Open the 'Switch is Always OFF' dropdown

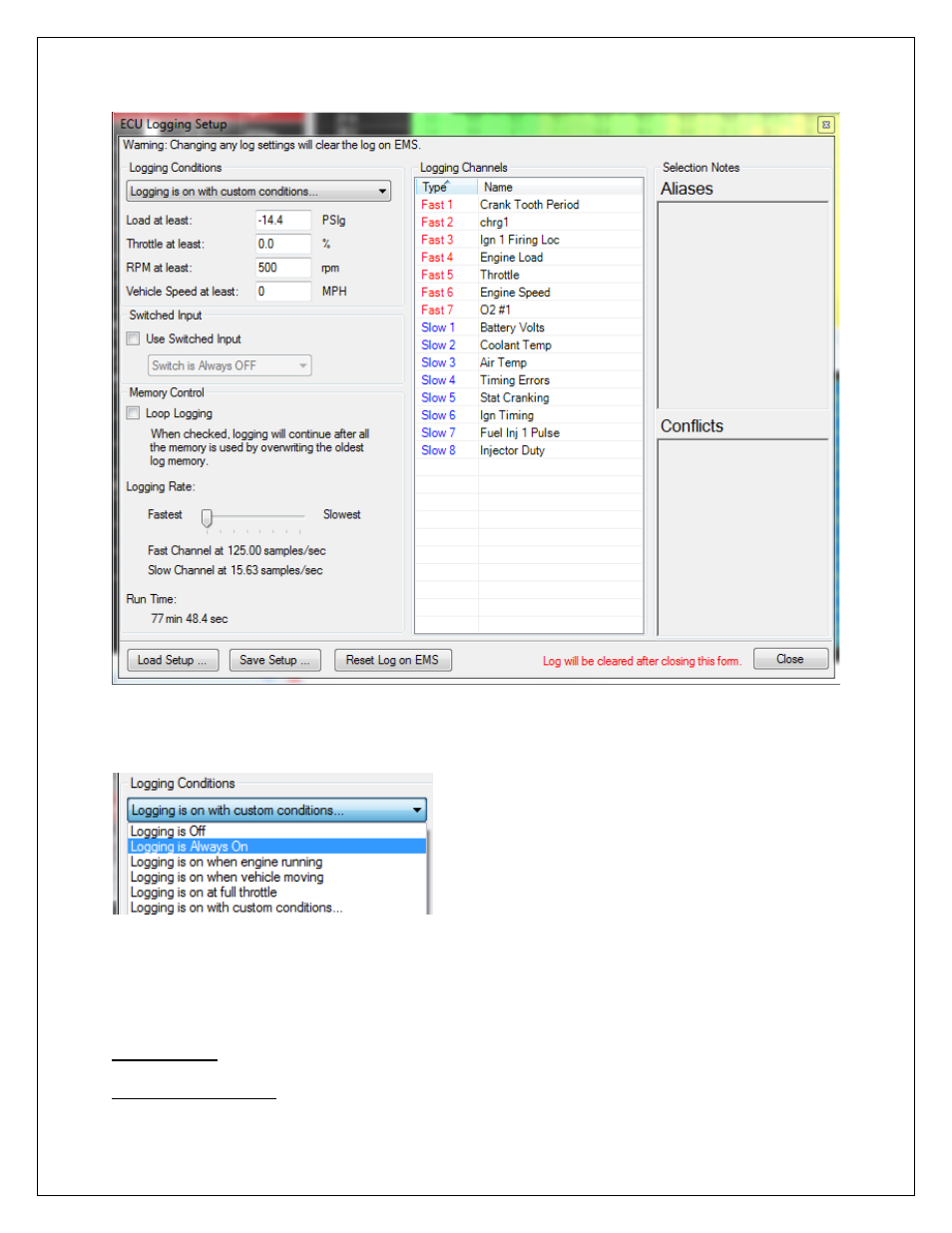230,365
